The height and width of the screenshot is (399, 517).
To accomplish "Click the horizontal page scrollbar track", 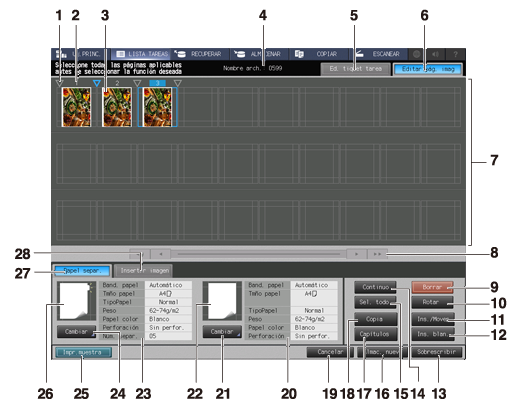I will click(259, 254).
